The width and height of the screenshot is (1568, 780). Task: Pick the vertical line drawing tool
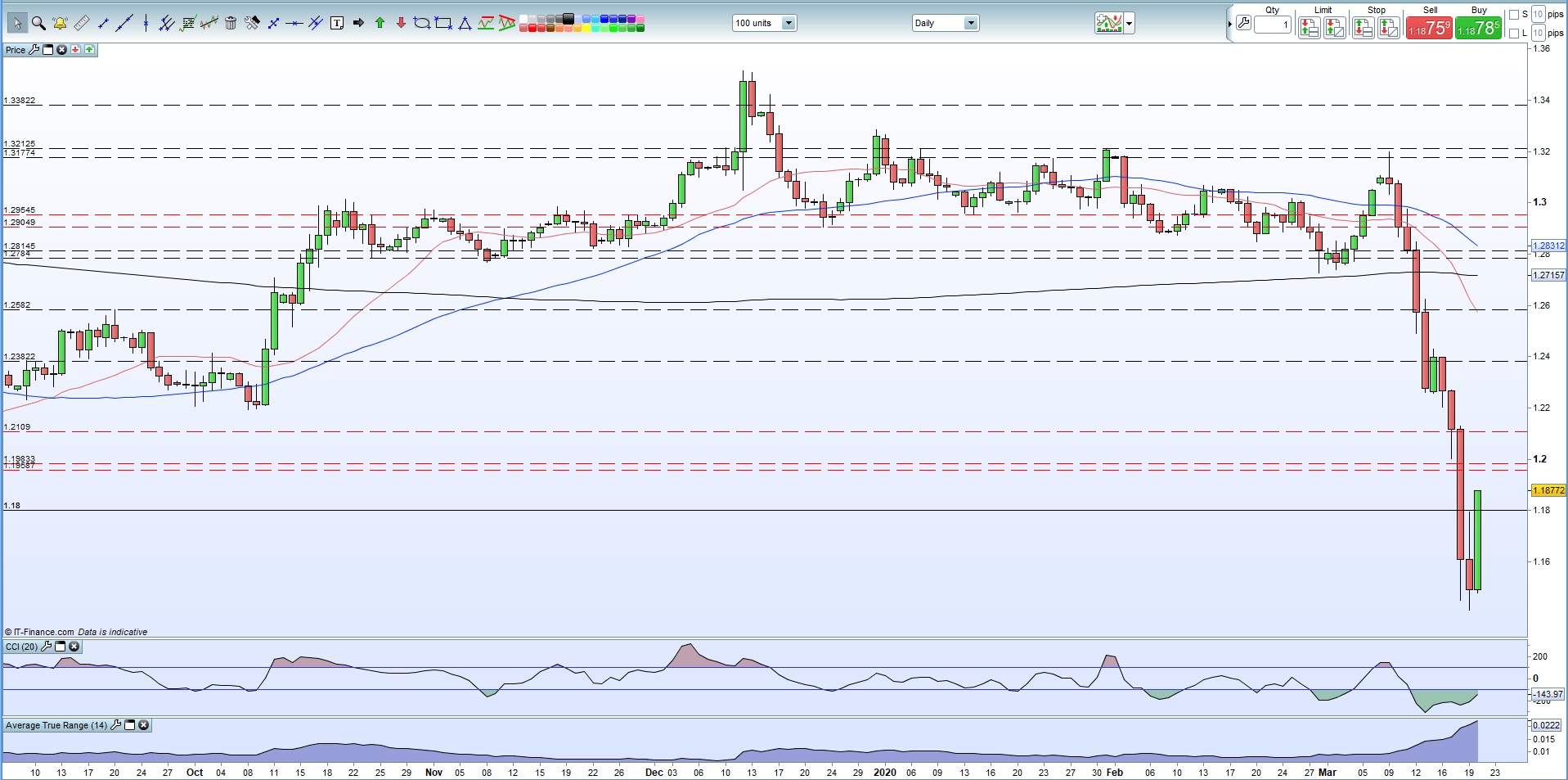(x=146, y=23)
